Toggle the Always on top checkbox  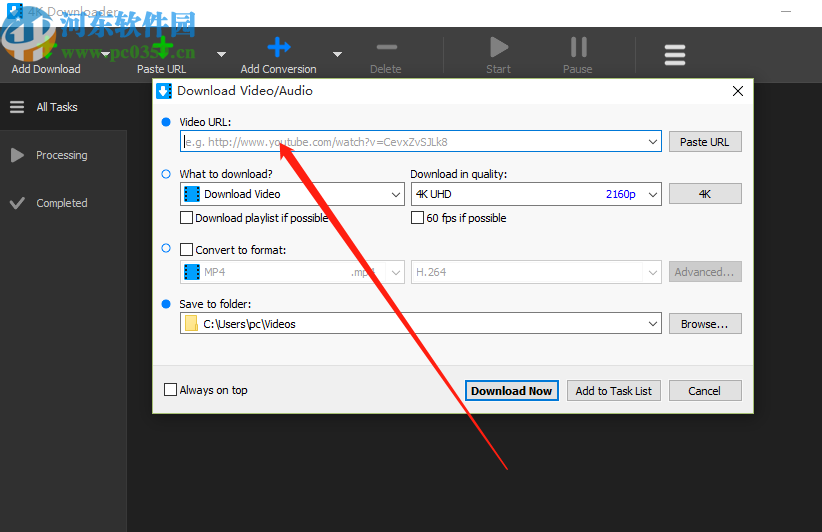tap(170, 389)
